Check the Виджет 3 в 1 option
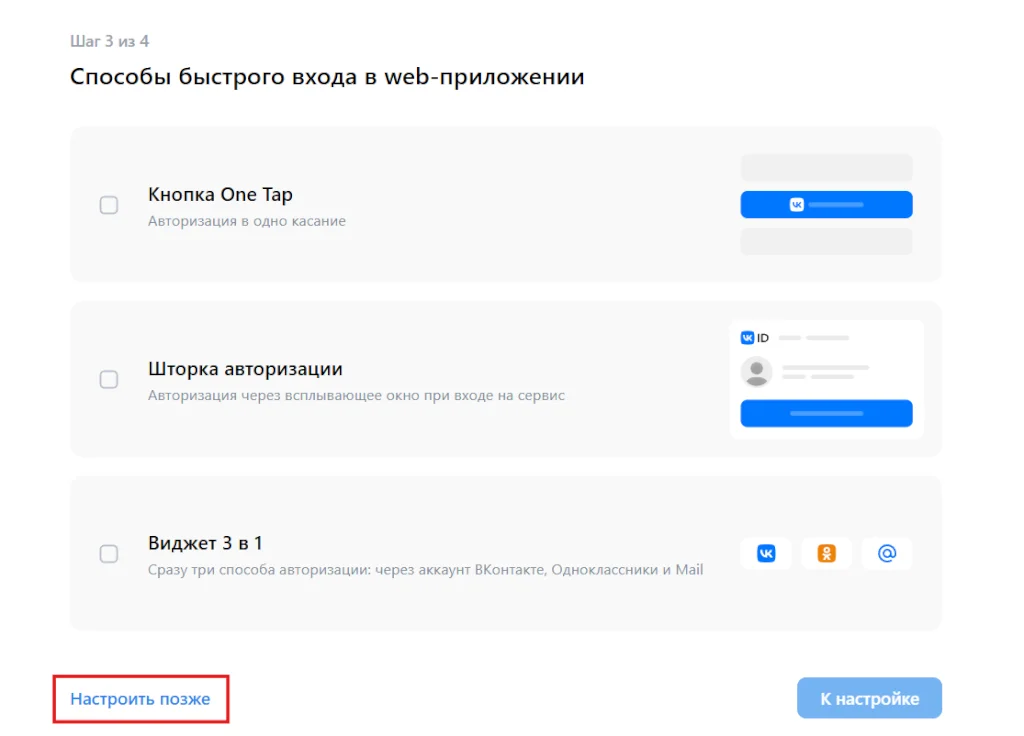Screen dimensions: 1024x736 (x=109, y=554)
